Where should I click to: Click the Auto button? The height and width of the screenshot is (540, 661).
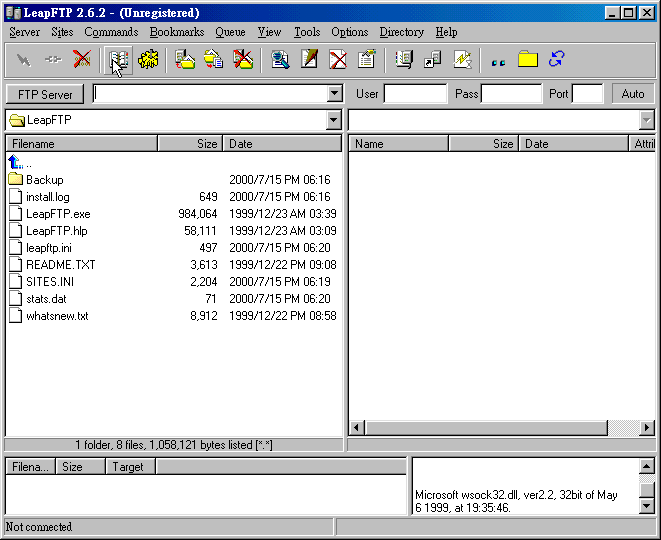tap(633, 94)
